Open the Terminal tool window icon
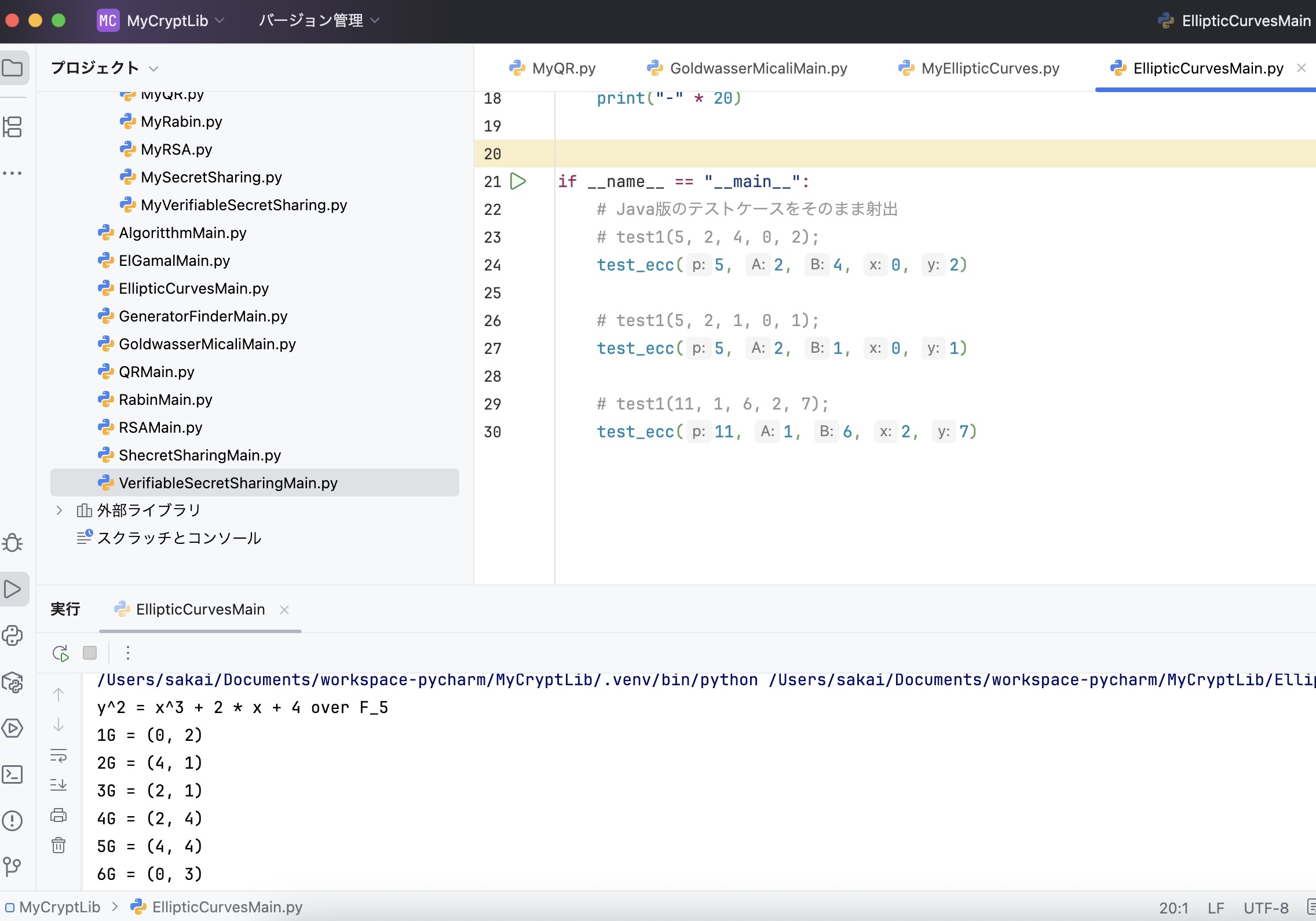This screenshot has width=1316, height=921. pyautogui.click(x=13, y=774)
